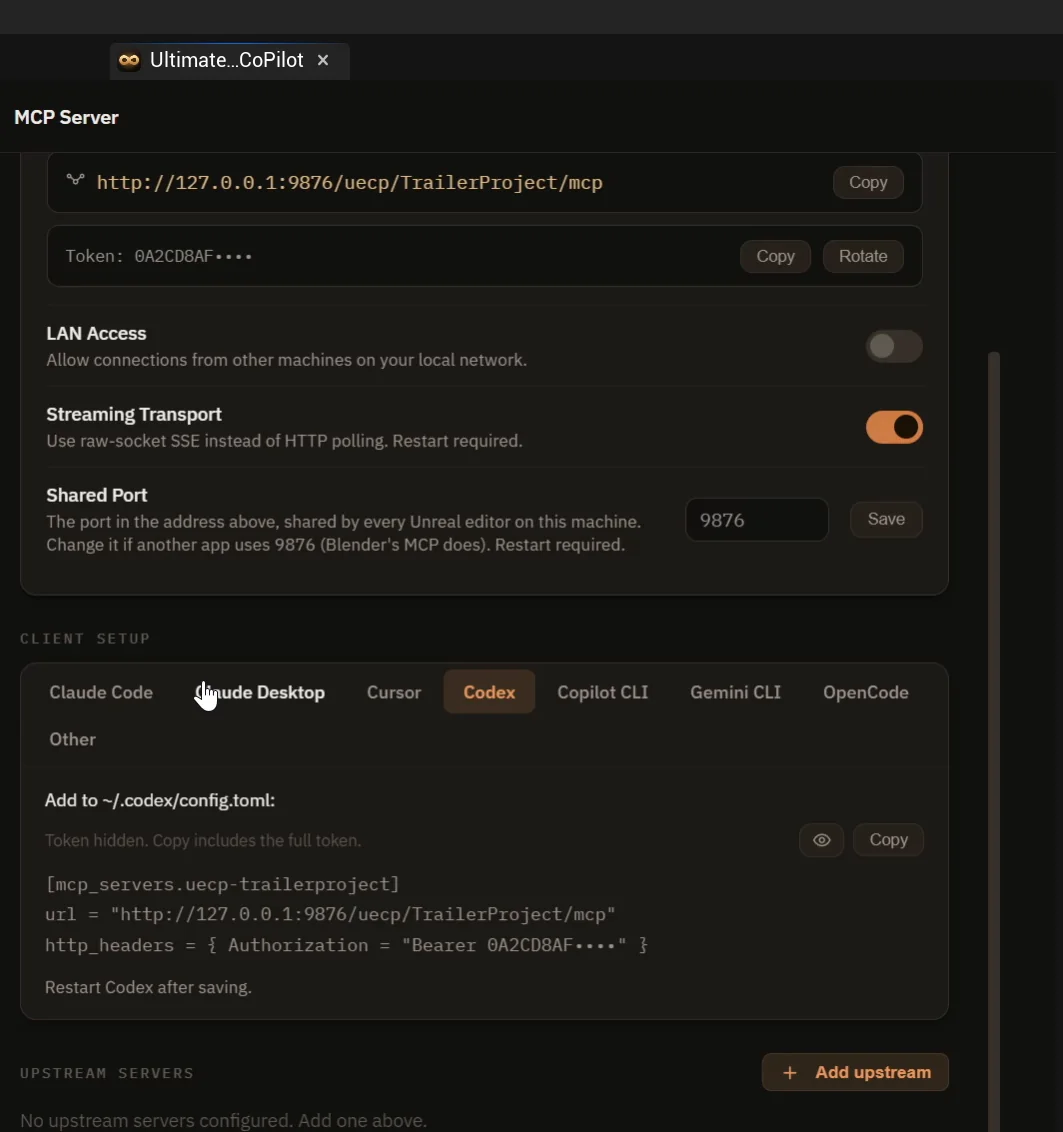Select the Ultimate...CoPilot tab
The height and width of the screenshot is (1132, 1063).
click(230, 61)
